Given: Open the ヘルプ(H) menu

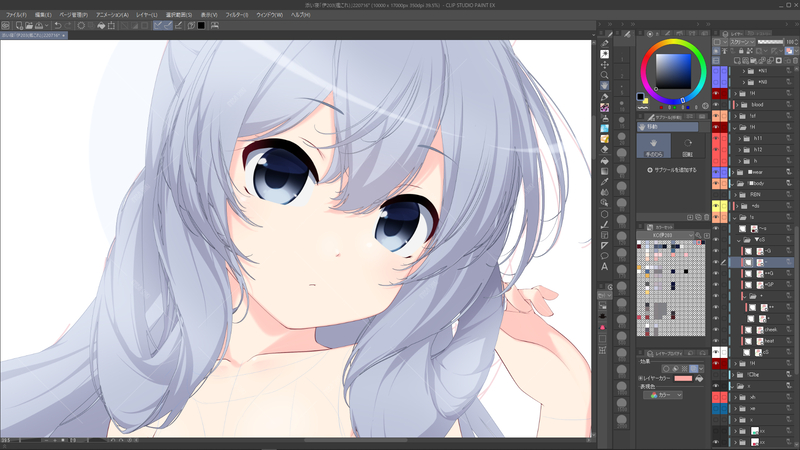Looking at the screenshot, I should [300, 15].
